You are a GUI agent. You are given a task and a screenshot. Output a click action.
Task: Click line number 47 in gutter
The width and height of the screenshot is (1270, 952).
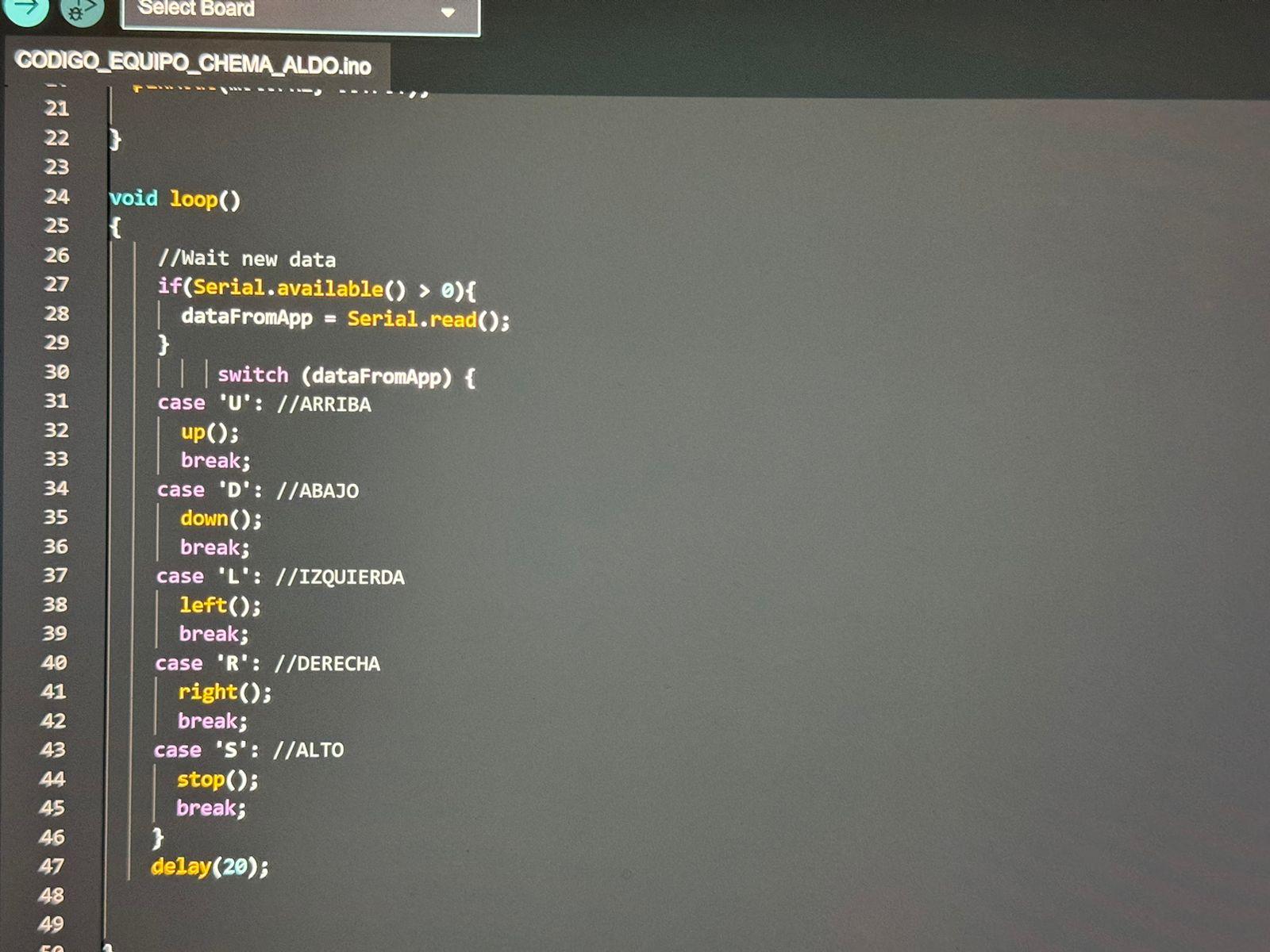coord(52,866)
